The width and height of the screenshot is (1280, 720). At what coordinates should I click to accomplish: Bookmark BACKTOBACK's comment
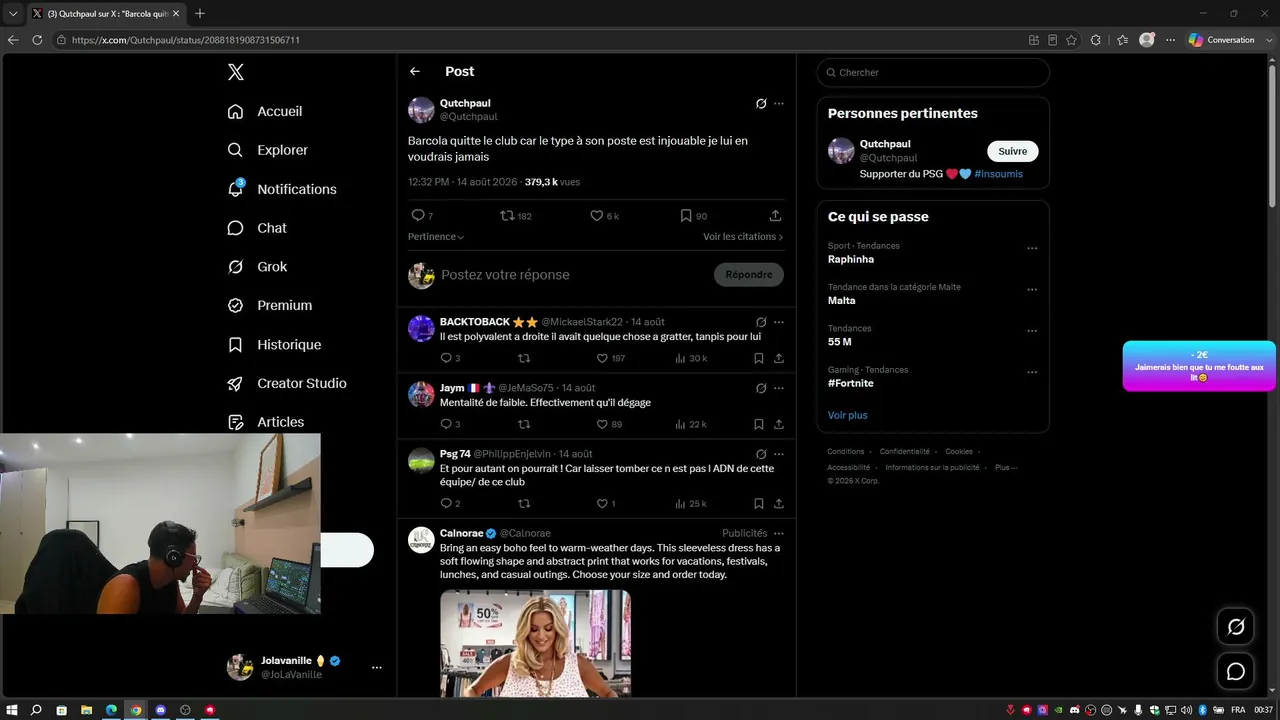pos(759,358)
